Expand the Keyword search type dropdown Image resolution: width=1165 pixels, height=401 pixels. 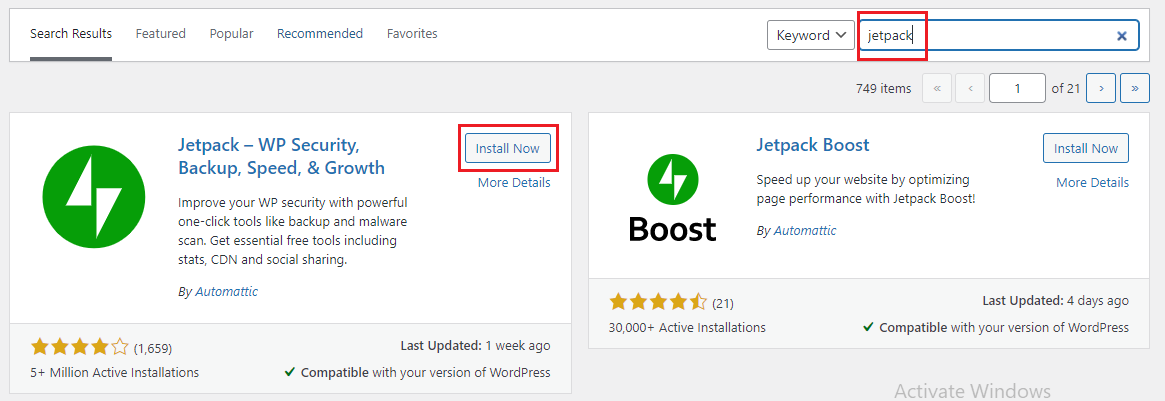coord(811,35)
